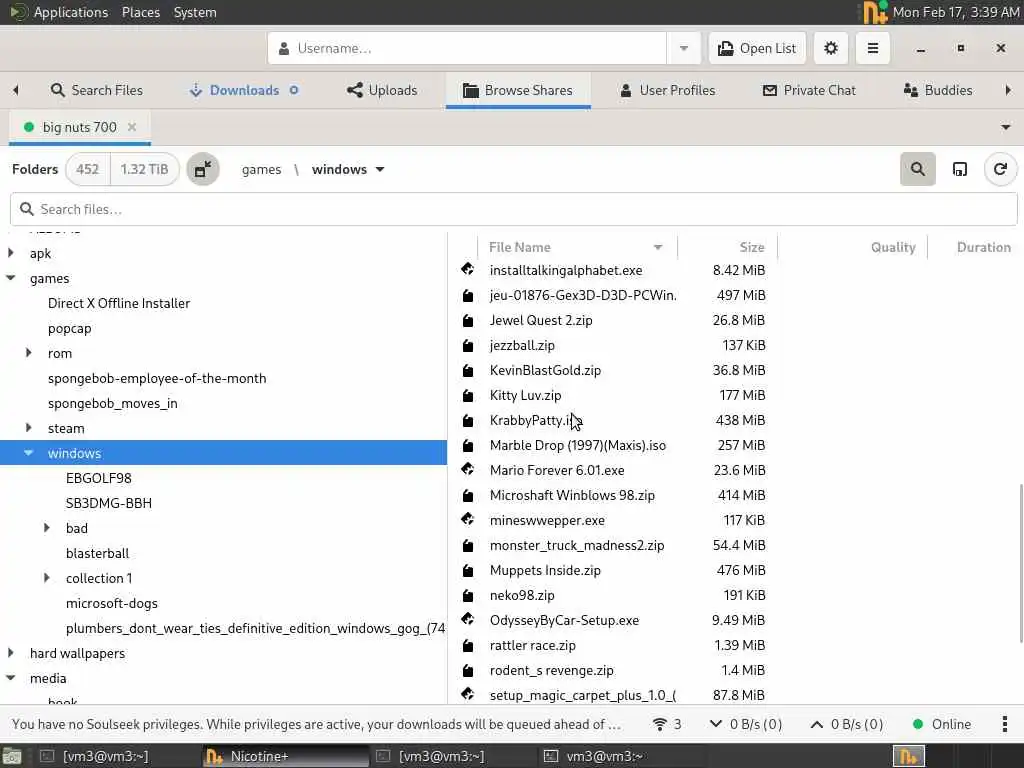Screen dimensions: 1024x768
Task: Open the preferences gear icon
Action: (x=831, y=48)
